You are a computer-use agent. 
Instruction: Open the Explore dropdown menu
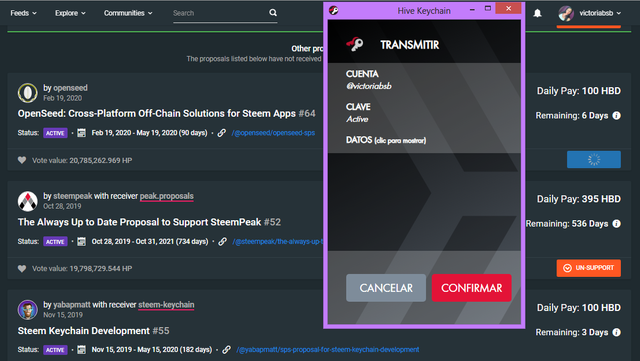click(71, 13)
